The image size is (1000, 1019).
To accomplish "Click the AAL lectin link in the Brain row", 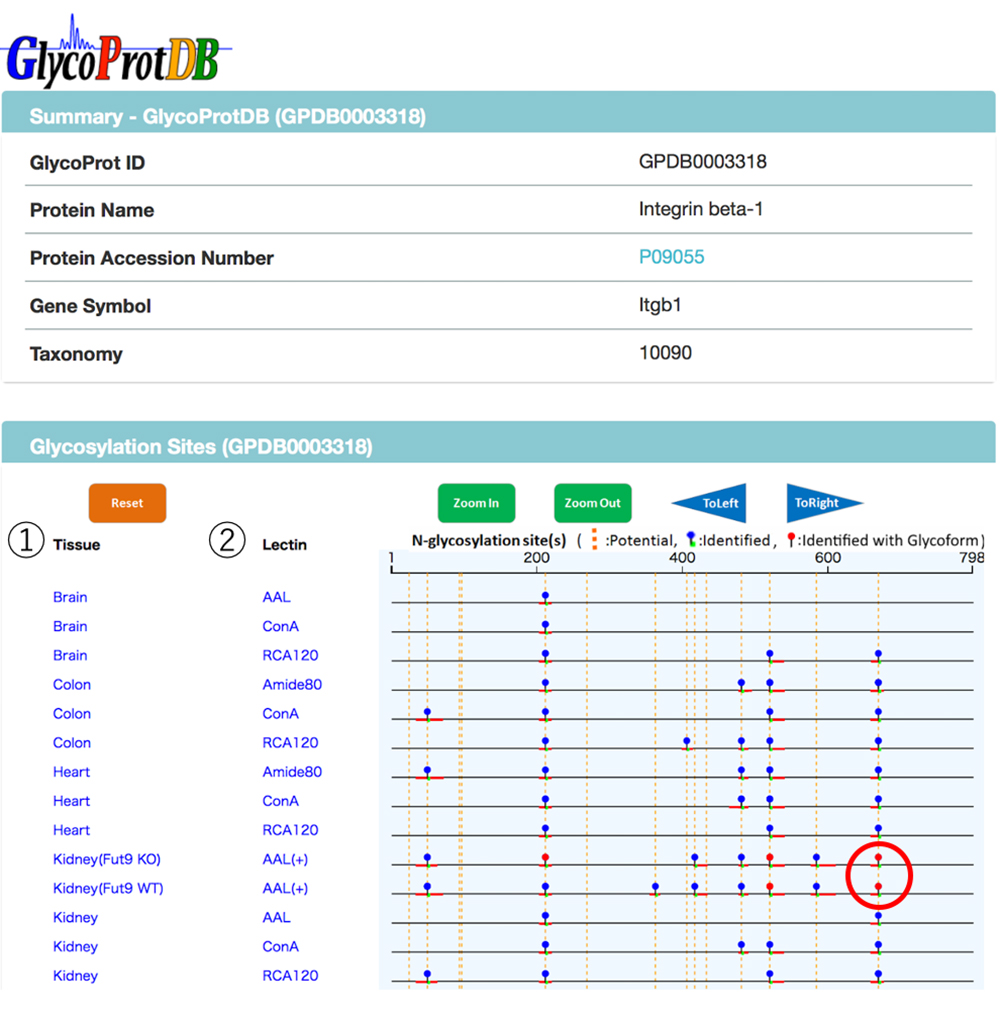I will coord(276,597).
